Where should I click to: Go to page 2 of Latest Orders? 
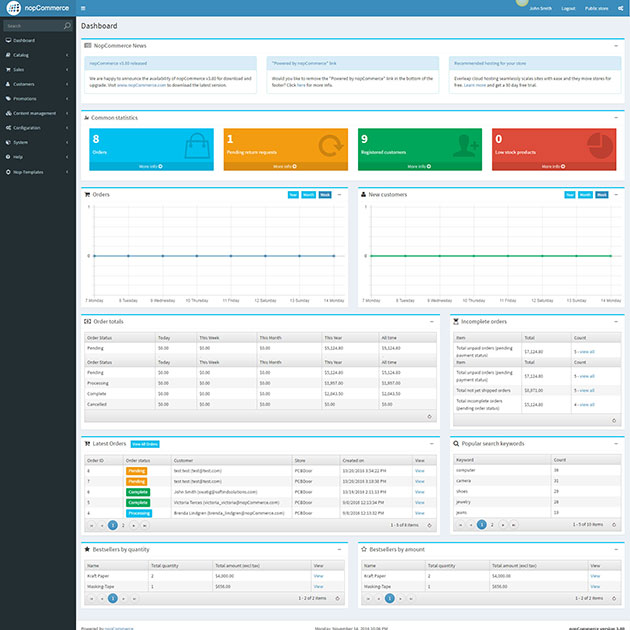pyautogui.click(x=123, y=525)
